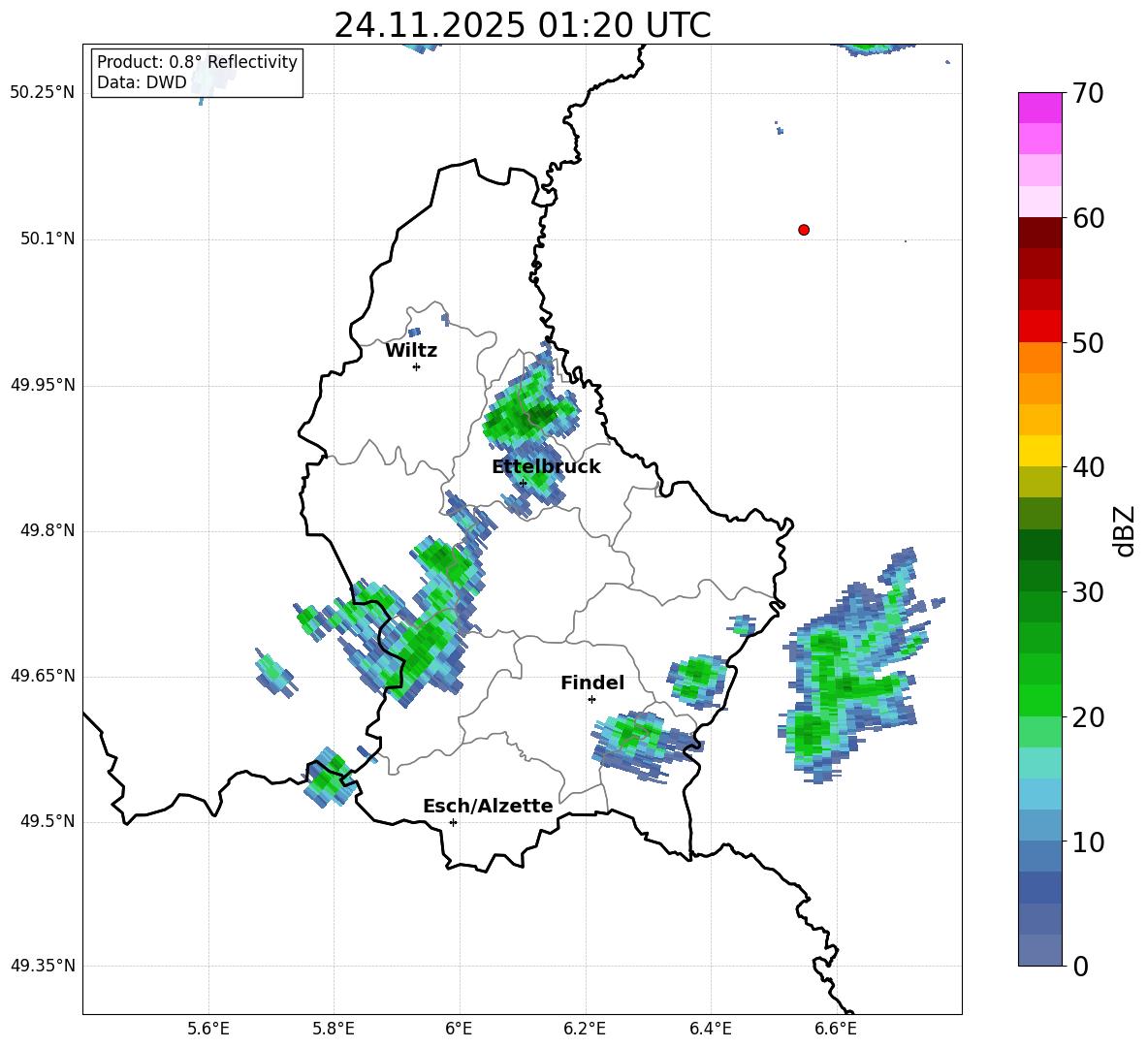
Task: Click the 'Data: DWD' text
Action: [142, 82]
